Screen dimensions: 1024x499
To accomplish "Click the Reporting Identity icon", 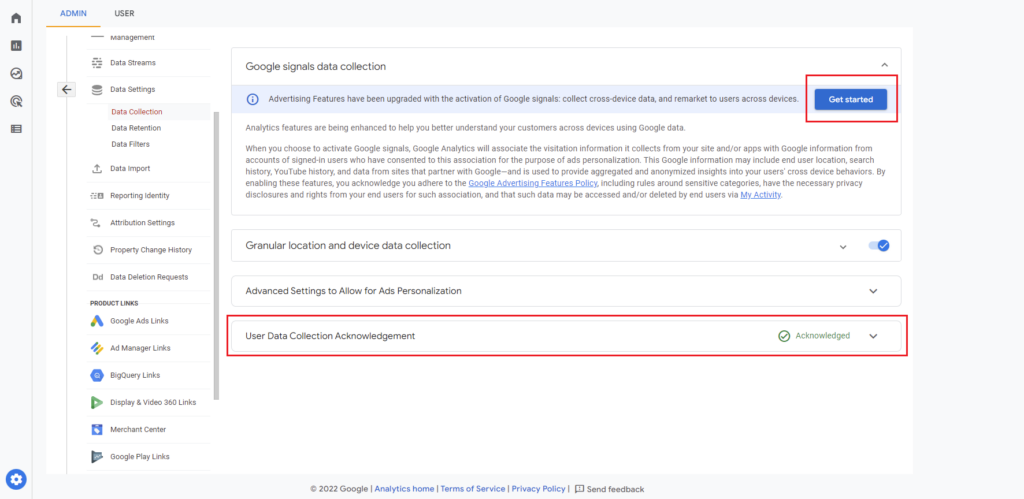I will (x=97, y=196).
